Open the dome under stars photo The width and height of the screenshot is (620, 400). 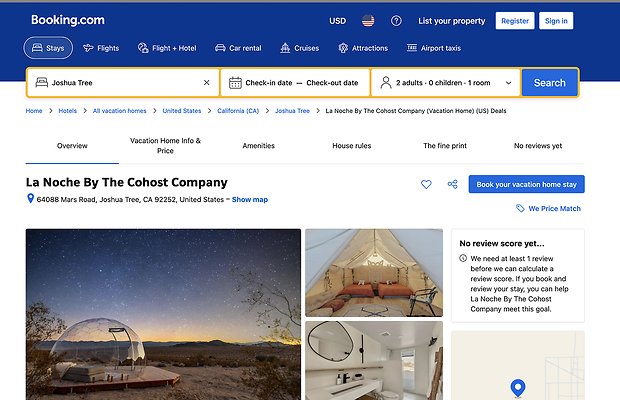click(x=163, y=314)
